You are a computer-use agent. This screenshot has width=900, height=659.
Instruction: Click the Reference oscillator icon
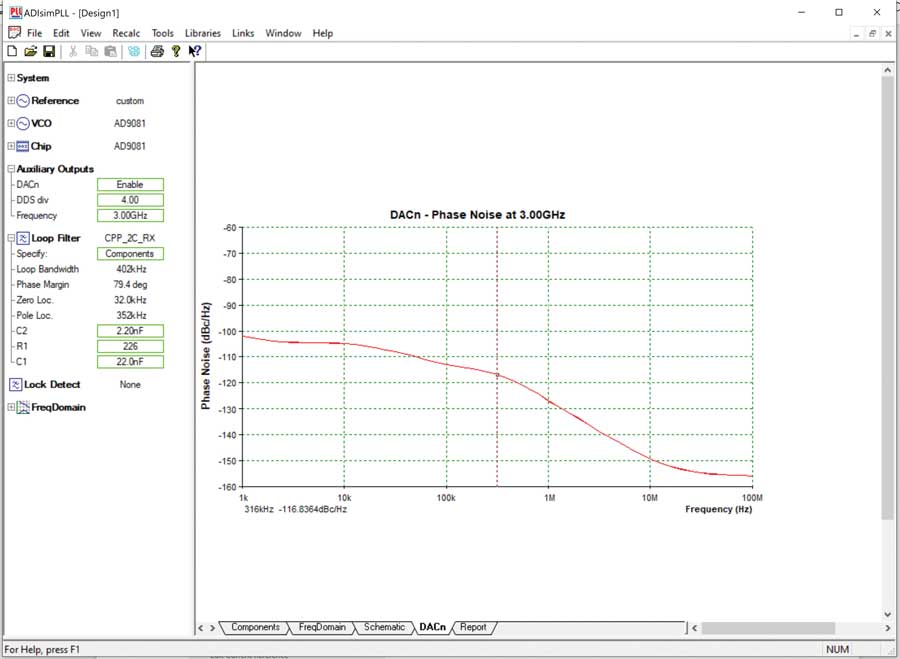coord(23,100)
